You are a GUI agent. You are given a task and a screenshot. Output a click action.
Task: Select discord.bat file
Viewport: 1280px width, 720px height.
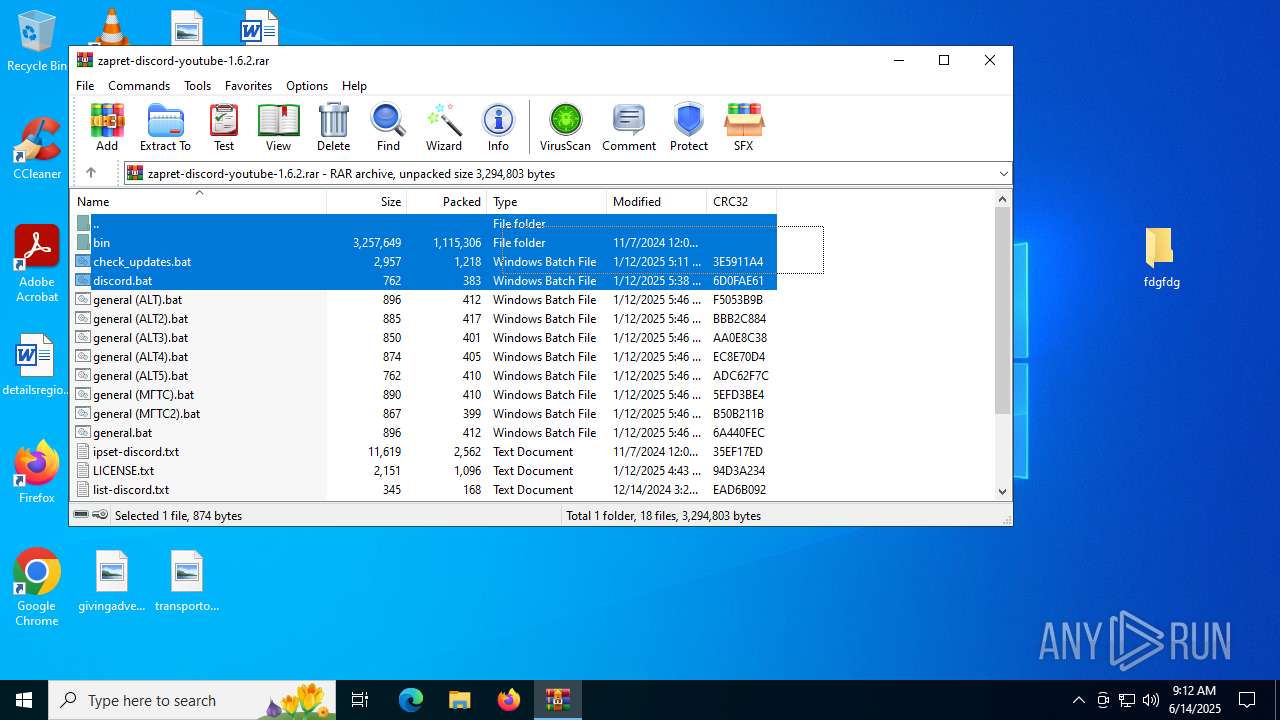424,281
